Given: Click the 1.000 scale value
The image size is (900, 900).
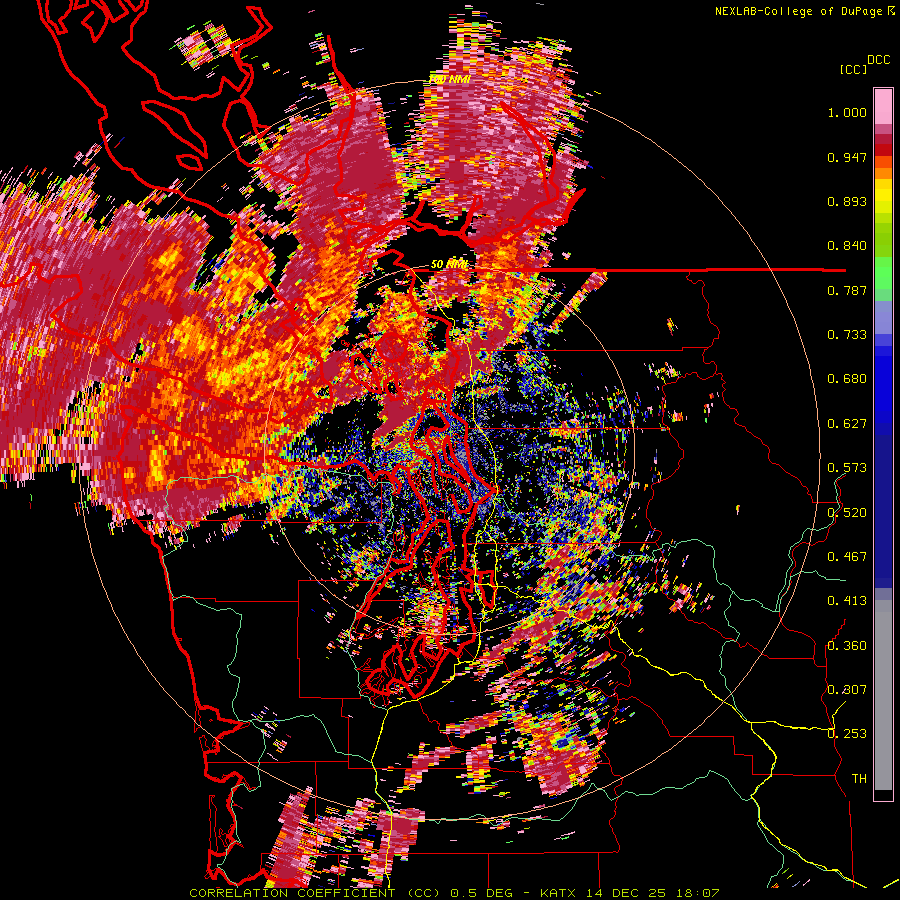Looking at the screenshot, I should coord(847,112).
